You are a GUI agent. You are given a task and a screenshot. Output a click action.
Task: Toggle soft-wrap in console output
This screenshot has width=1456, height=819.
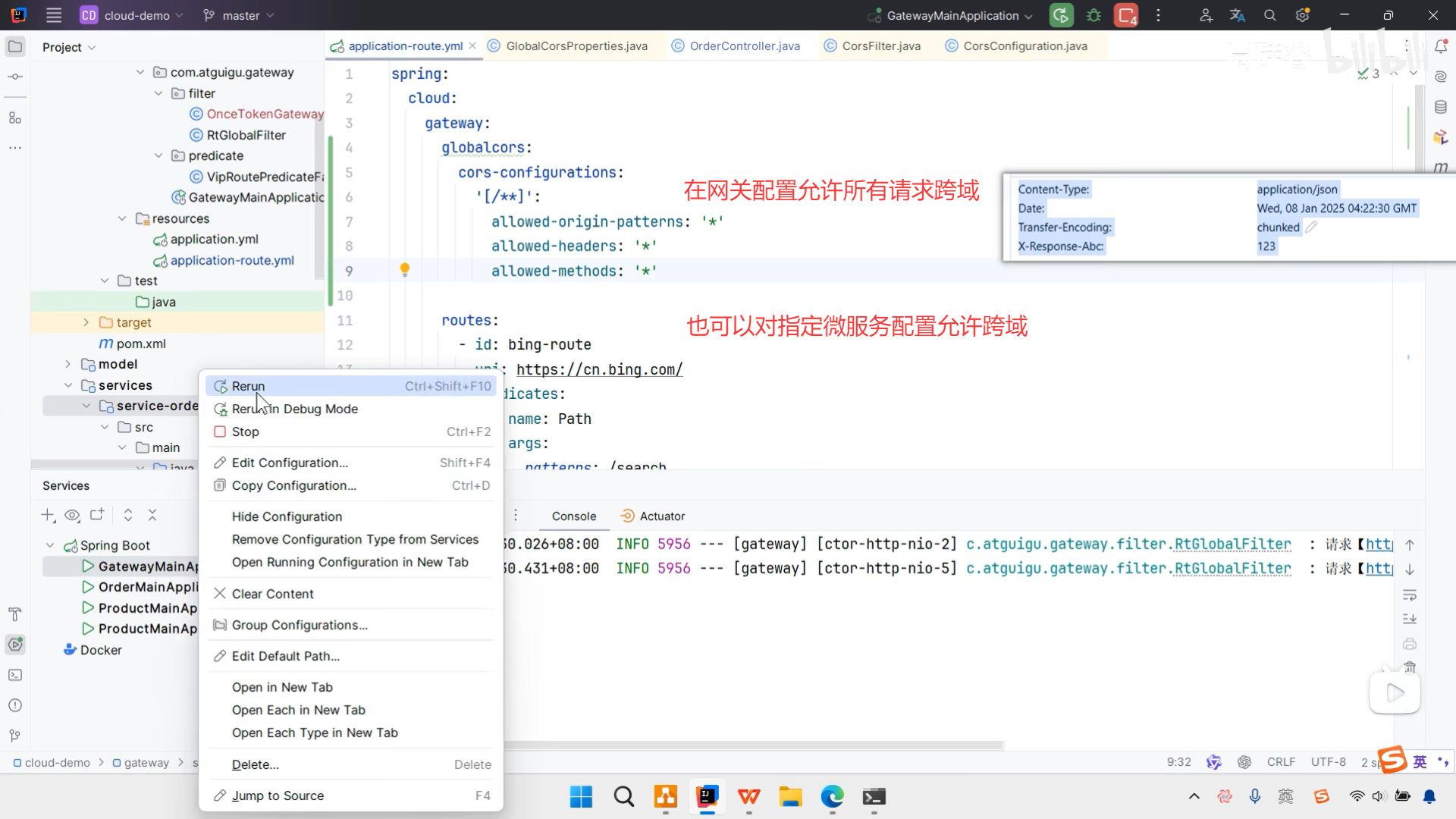[x=1410, y=595]
